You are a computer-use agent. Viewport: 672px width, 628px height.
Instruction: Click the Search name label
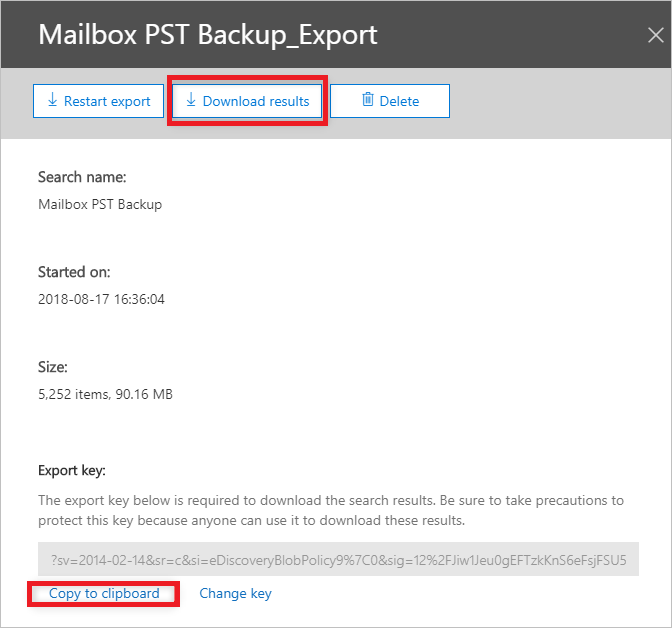pos(82,177)
